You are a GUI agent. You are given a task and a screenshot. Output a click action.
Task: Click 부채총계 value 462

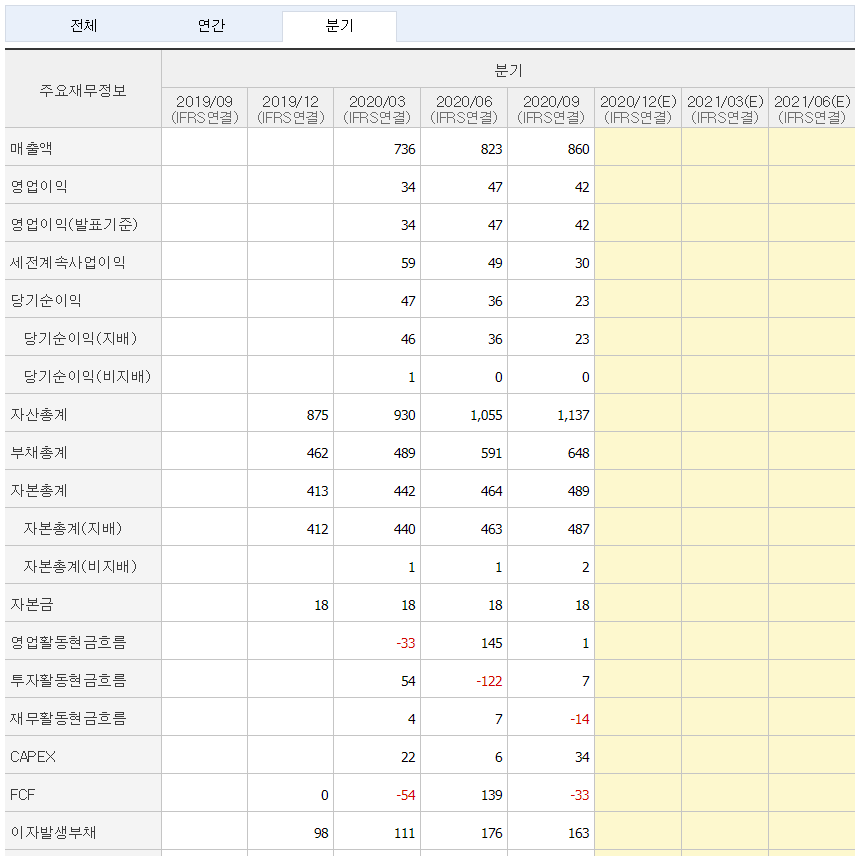[318, 453]
